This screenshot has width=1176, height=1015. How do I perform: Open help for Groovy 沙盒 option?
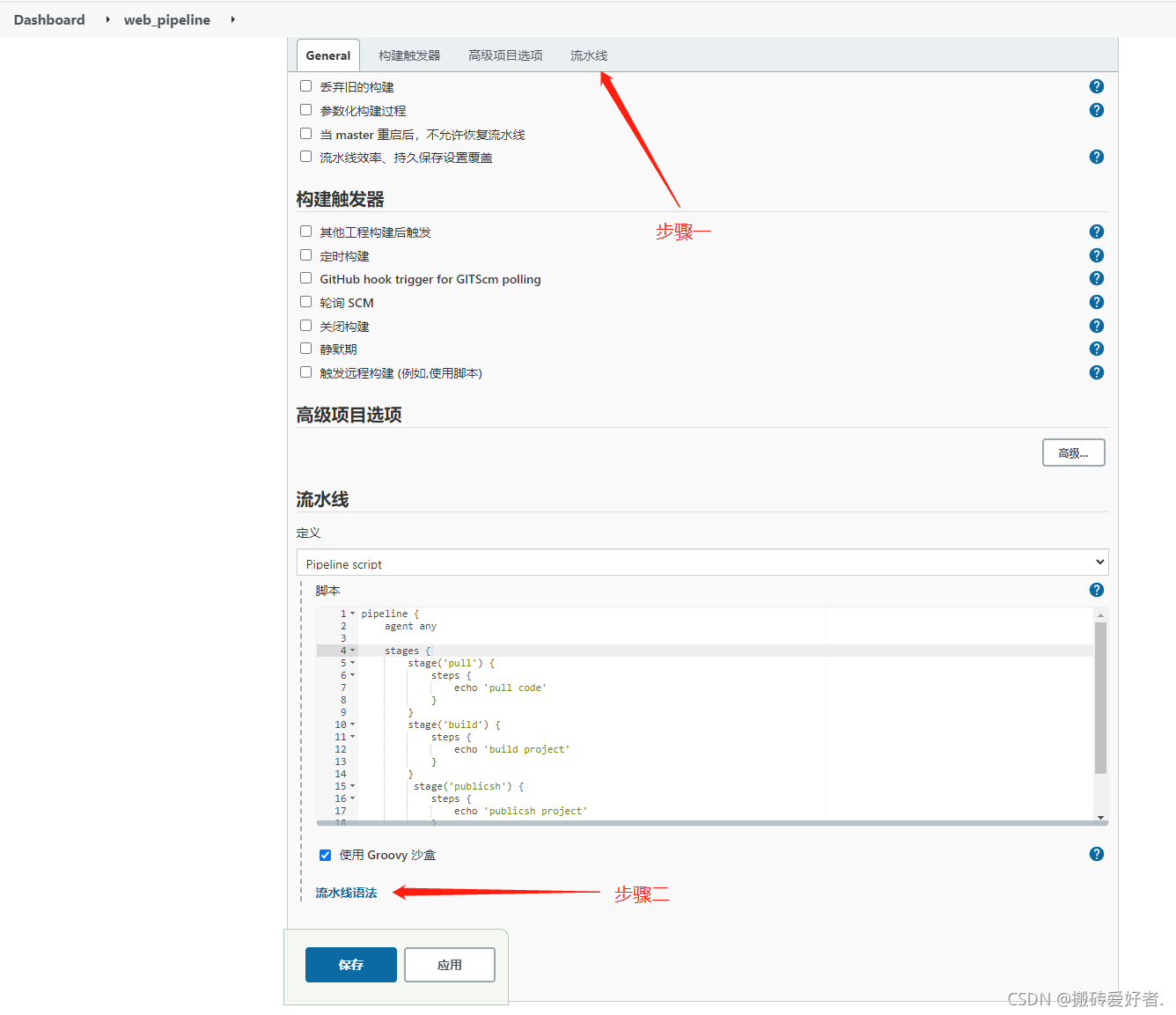coord(1096,854)
